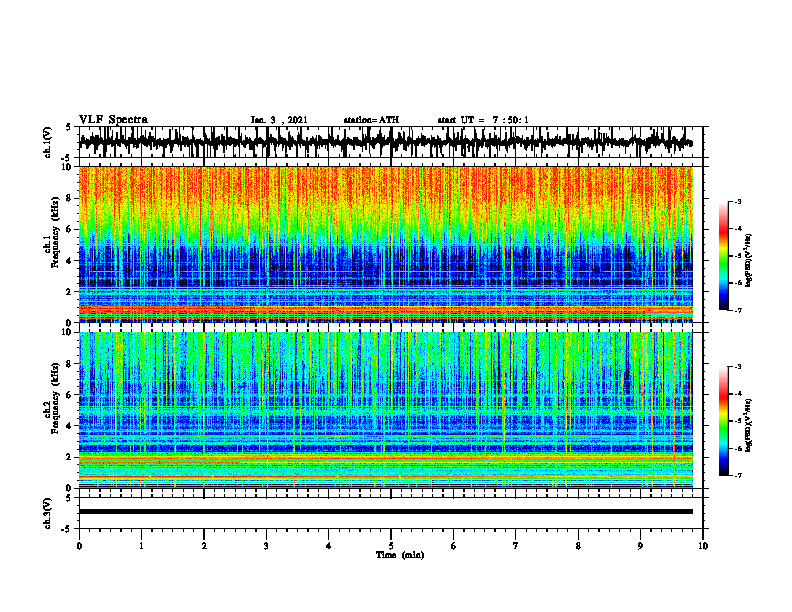The height and width of the screenshot is (612, 792).
Task: Click the "-7" label on ch.2 color bar
Action: pyautogui.click(x=738, y=476)
